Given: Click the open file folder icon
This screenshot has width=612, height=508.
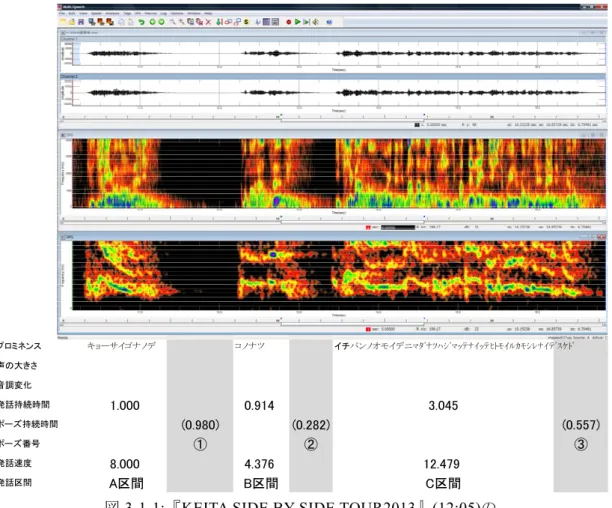Looking at the screenshot, I should (x=63, y=22).
